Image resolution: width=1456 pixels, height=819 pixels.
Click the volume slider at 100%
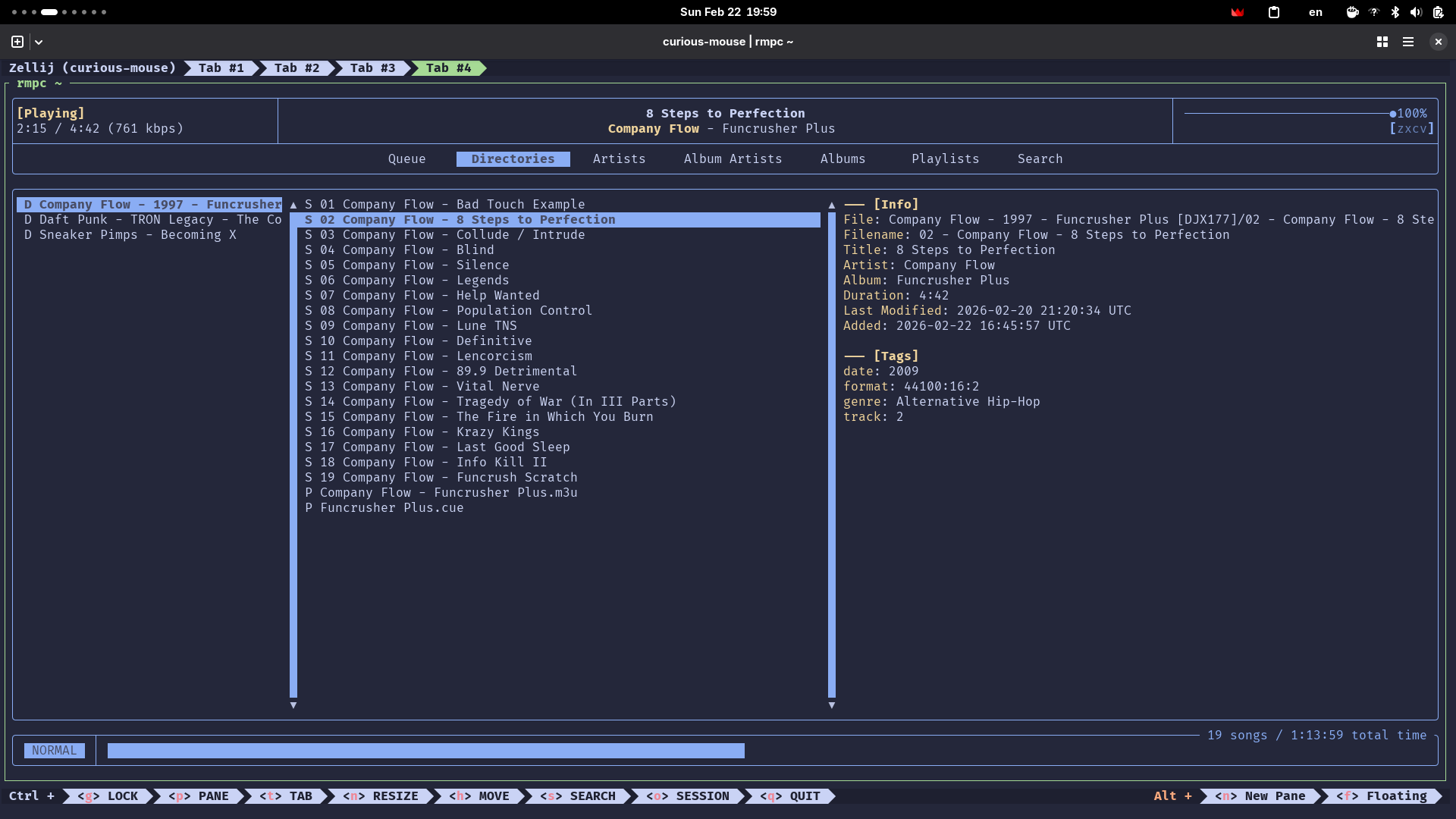click(x=1289, y=114)
